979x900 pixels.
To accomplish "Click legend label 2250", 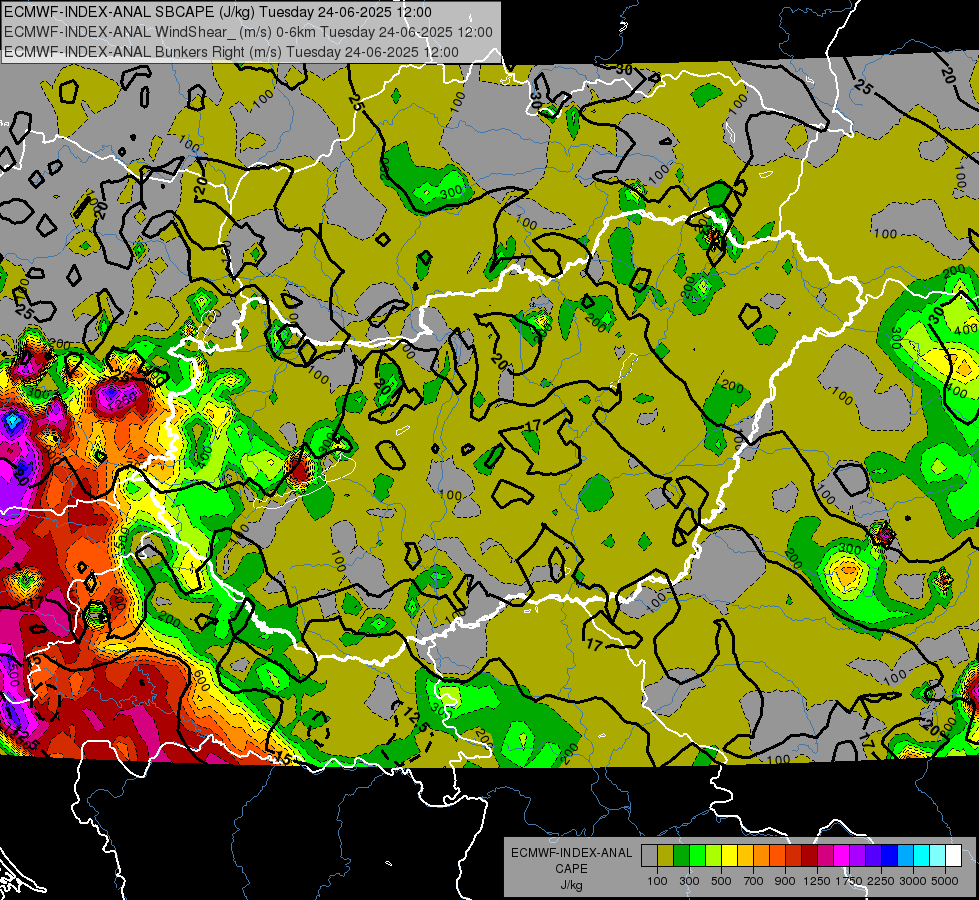I will (x=882, y=881).
